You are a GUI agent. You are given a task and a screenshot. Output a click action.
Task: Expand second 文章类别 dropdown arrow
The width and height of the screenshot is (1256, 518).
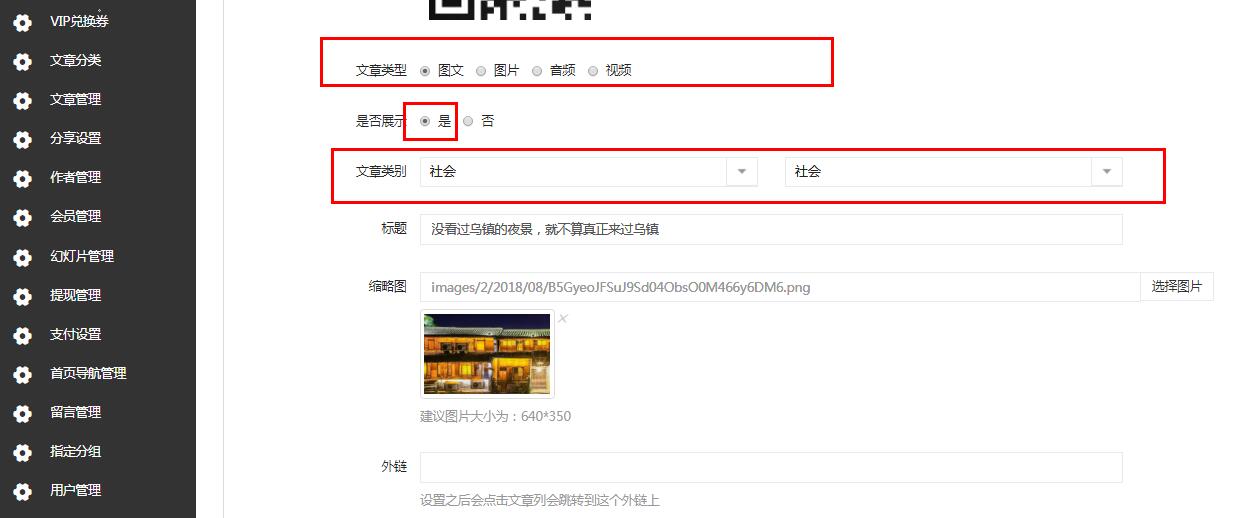pos(1106,172)
